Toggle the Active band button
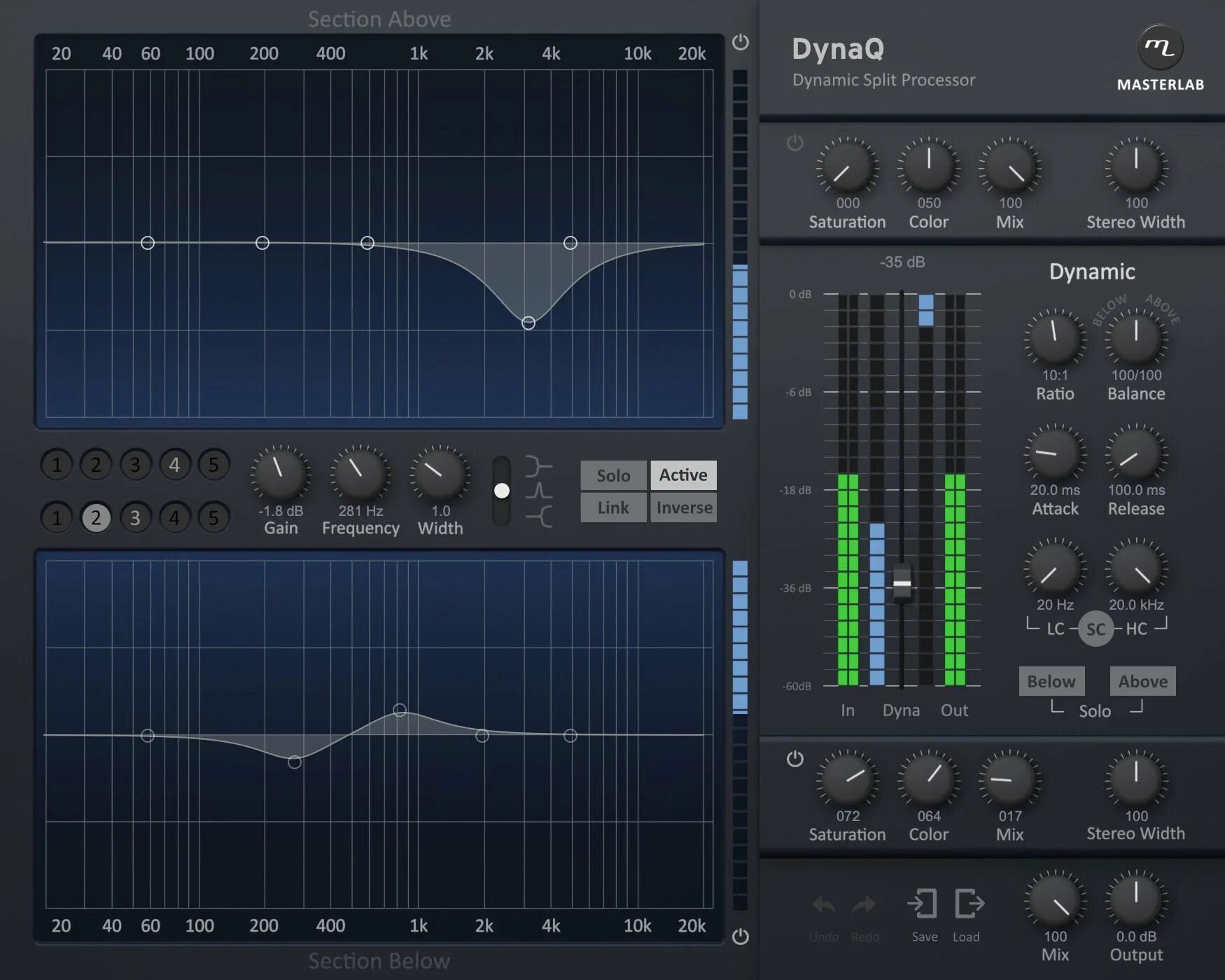This screenshot has width=1225, height=980. coord(683,475)
